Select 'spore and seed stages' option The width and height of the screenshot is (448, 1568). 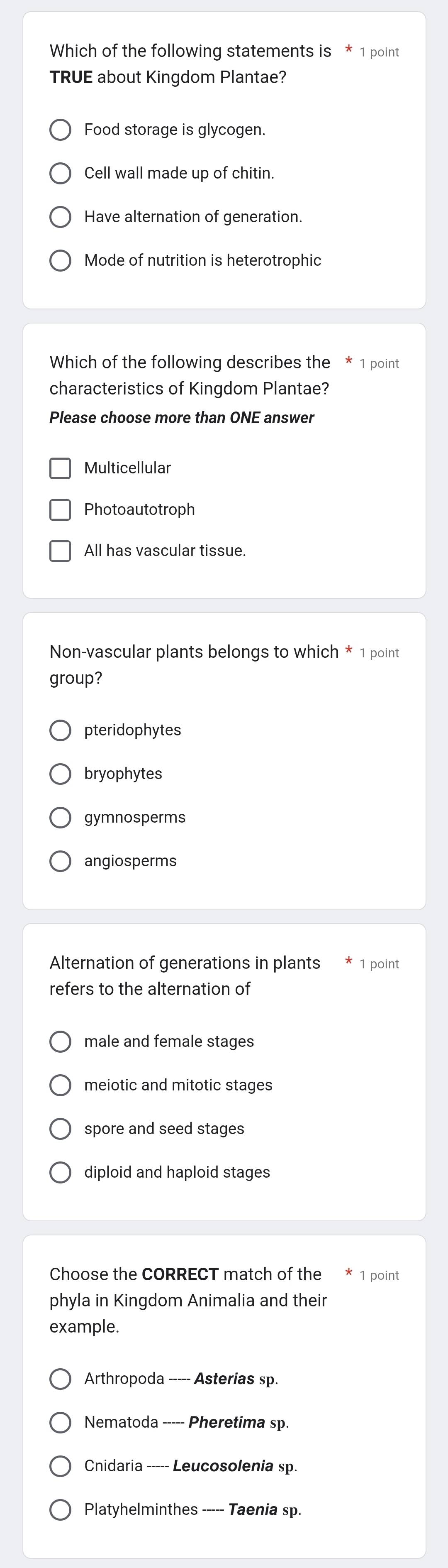click(x=60, y=1129)
